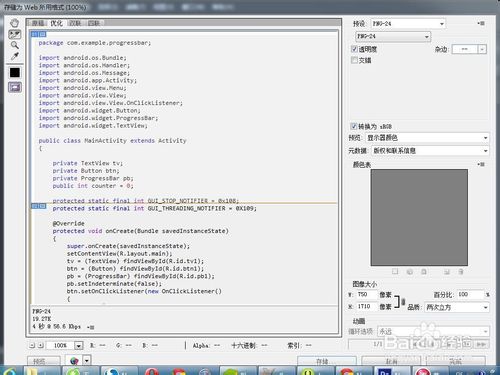This screenshot has height=375, width=500.
Task: Click the 预览 preview button
Action: tap(44, 361)
